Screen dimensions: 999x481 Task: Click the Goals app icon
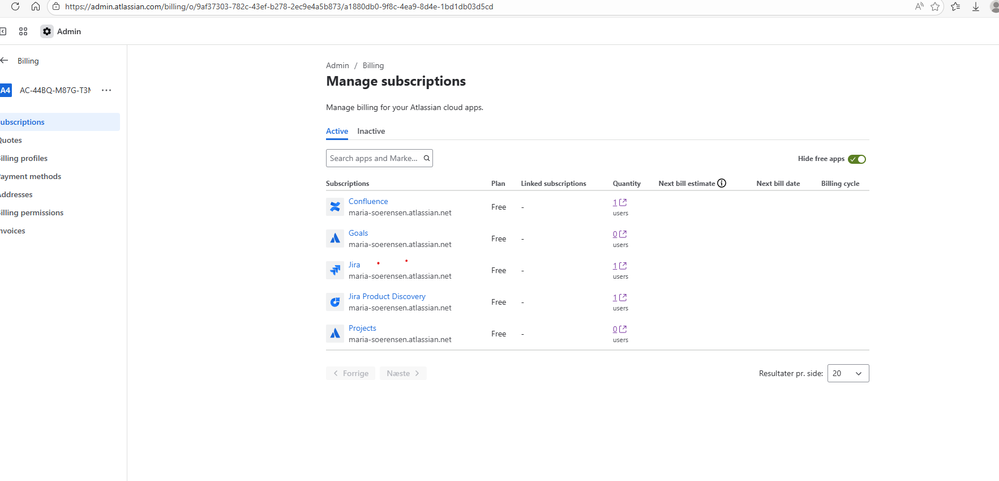pyautogui.click(x=335, y=239)
